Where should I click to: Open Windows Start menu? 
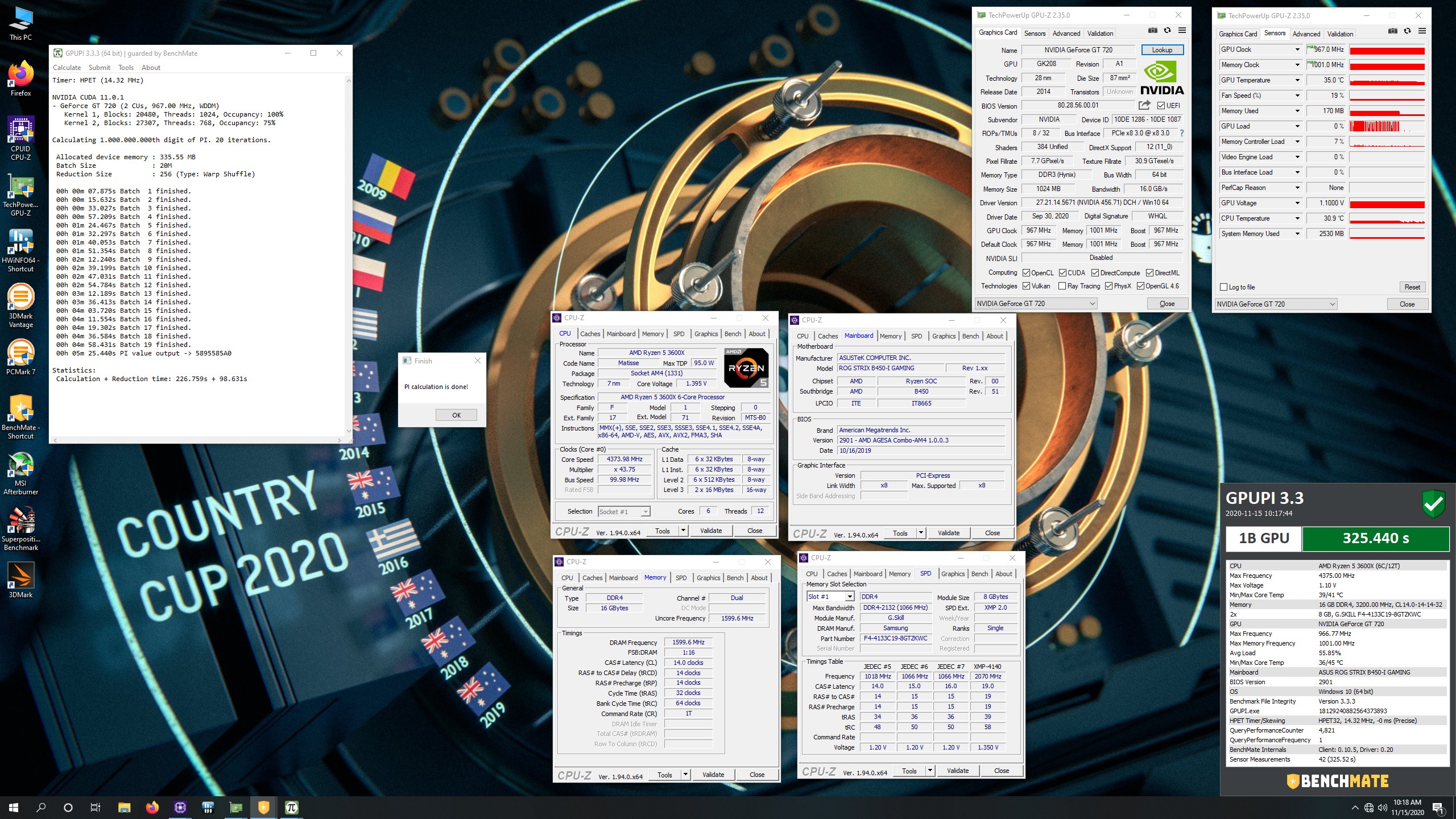tap(14, 807)
